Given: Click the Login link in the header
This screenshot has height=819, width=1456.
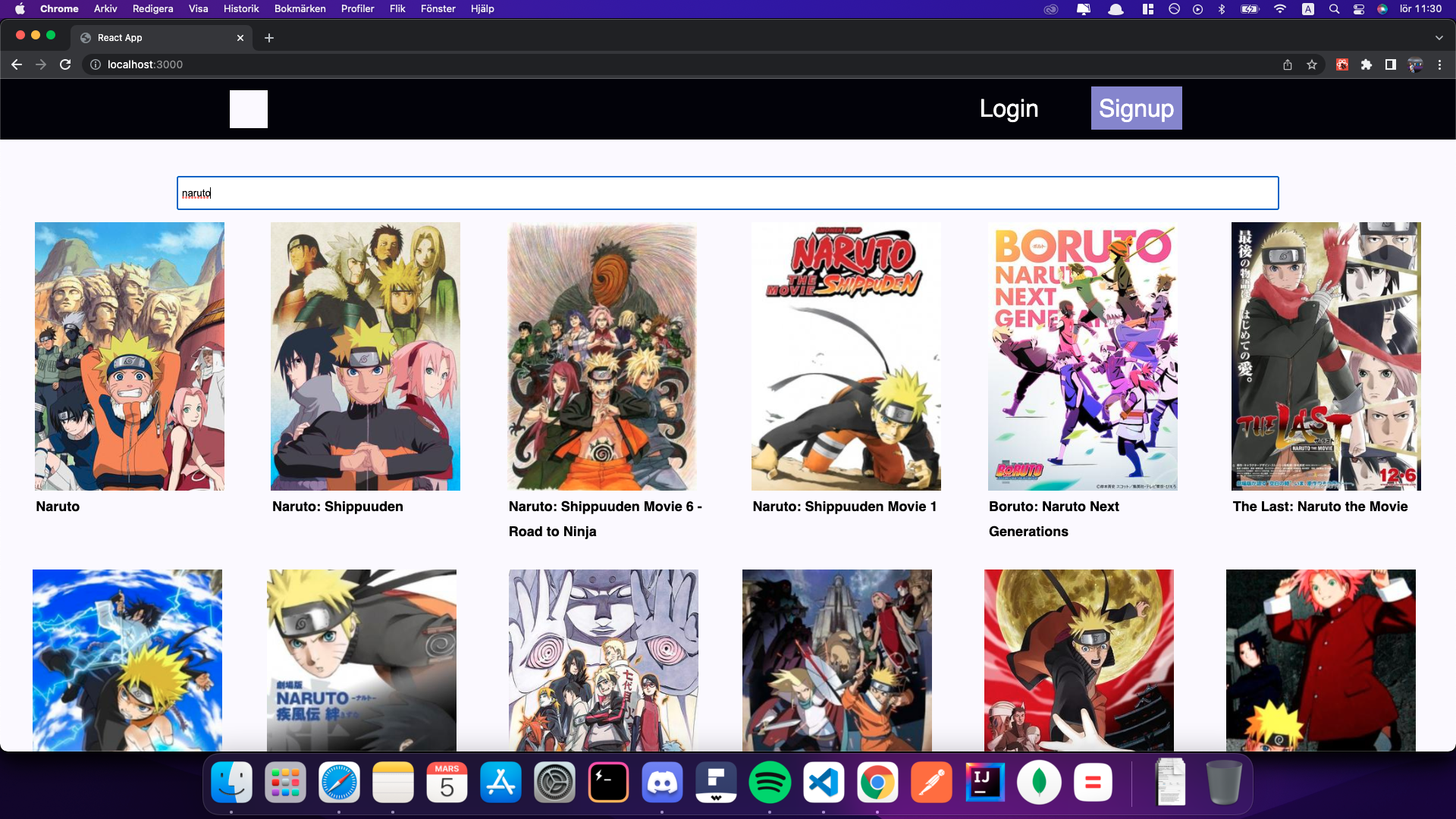Looking at the screenshot, I should pyautogui.click(x=1009, y=108).
